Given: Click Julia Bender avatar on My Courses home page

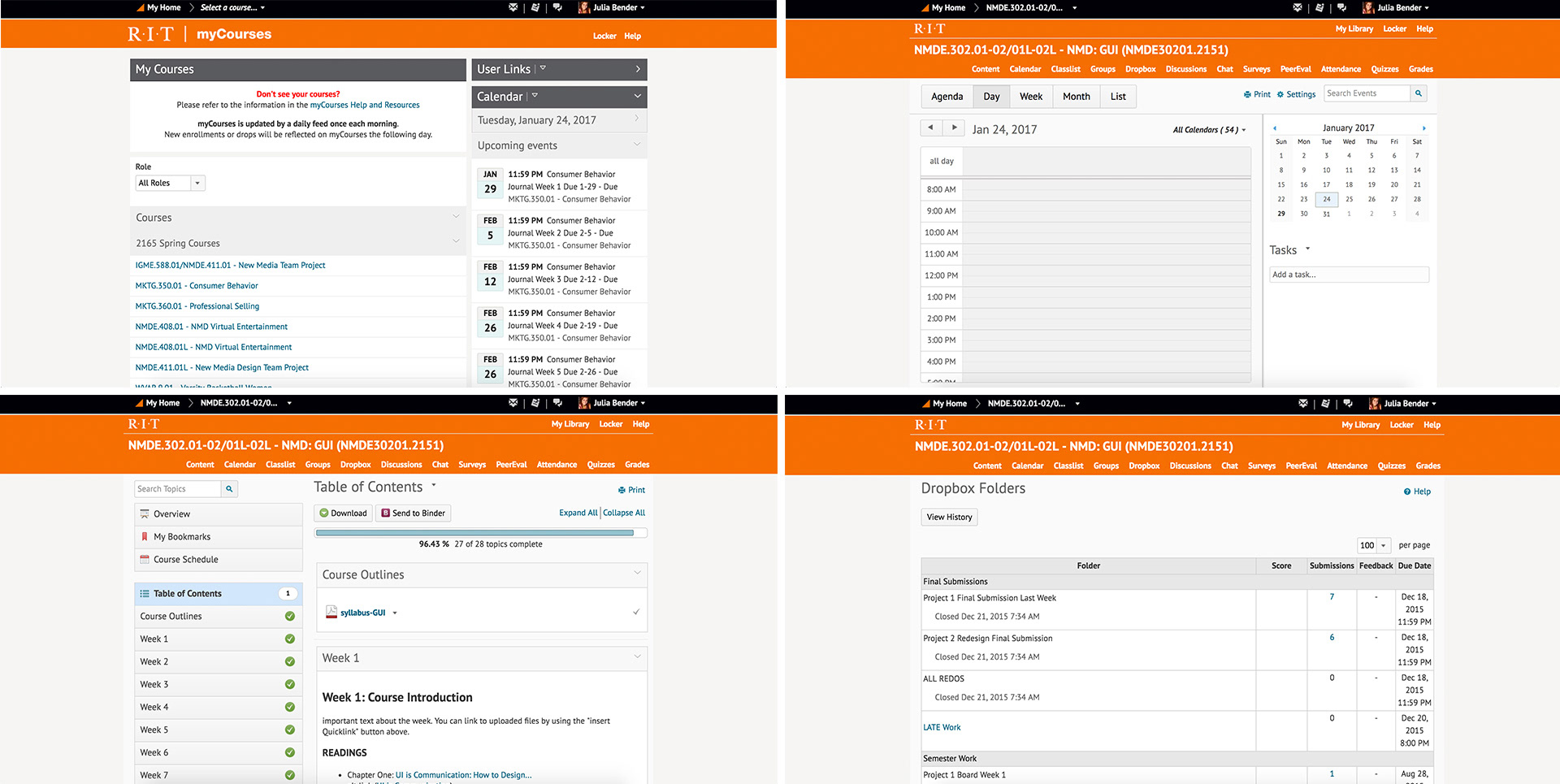Looking at the screenshot, I should (x=583, y=7).
